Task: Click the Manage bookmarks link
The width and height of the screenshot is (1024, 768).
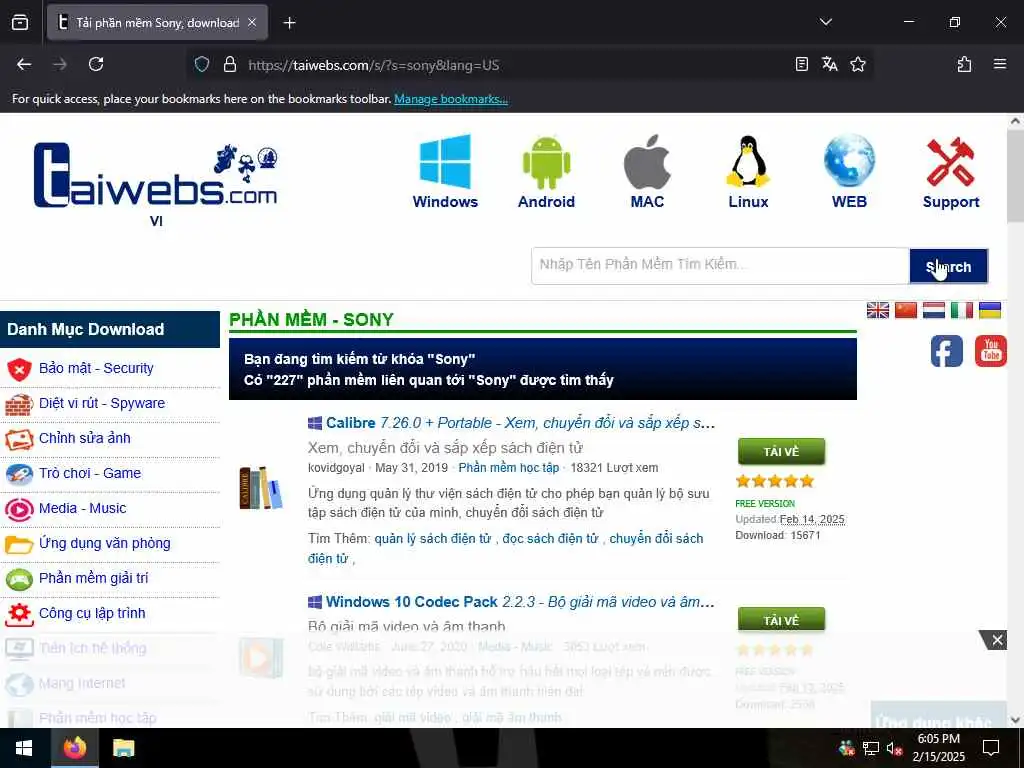Action: coord(451,99)
